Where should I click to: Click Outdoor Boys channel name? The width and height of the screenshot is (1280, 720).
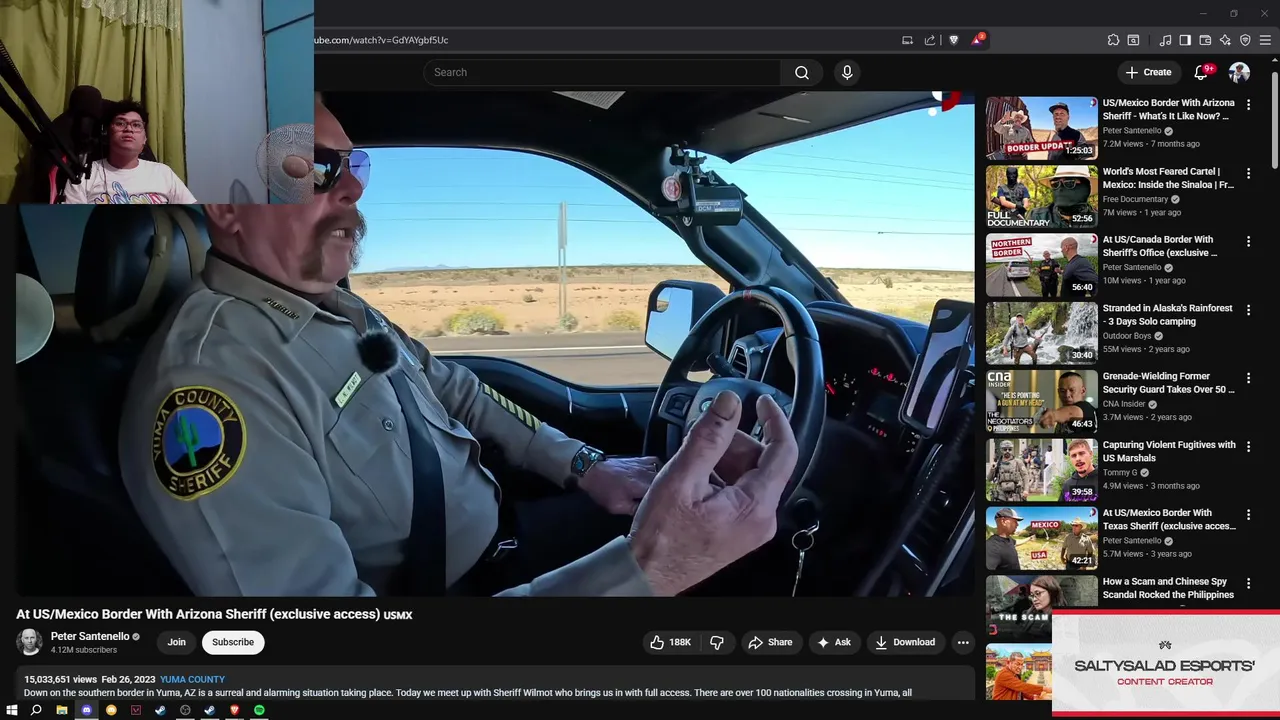pos(1127,336)
